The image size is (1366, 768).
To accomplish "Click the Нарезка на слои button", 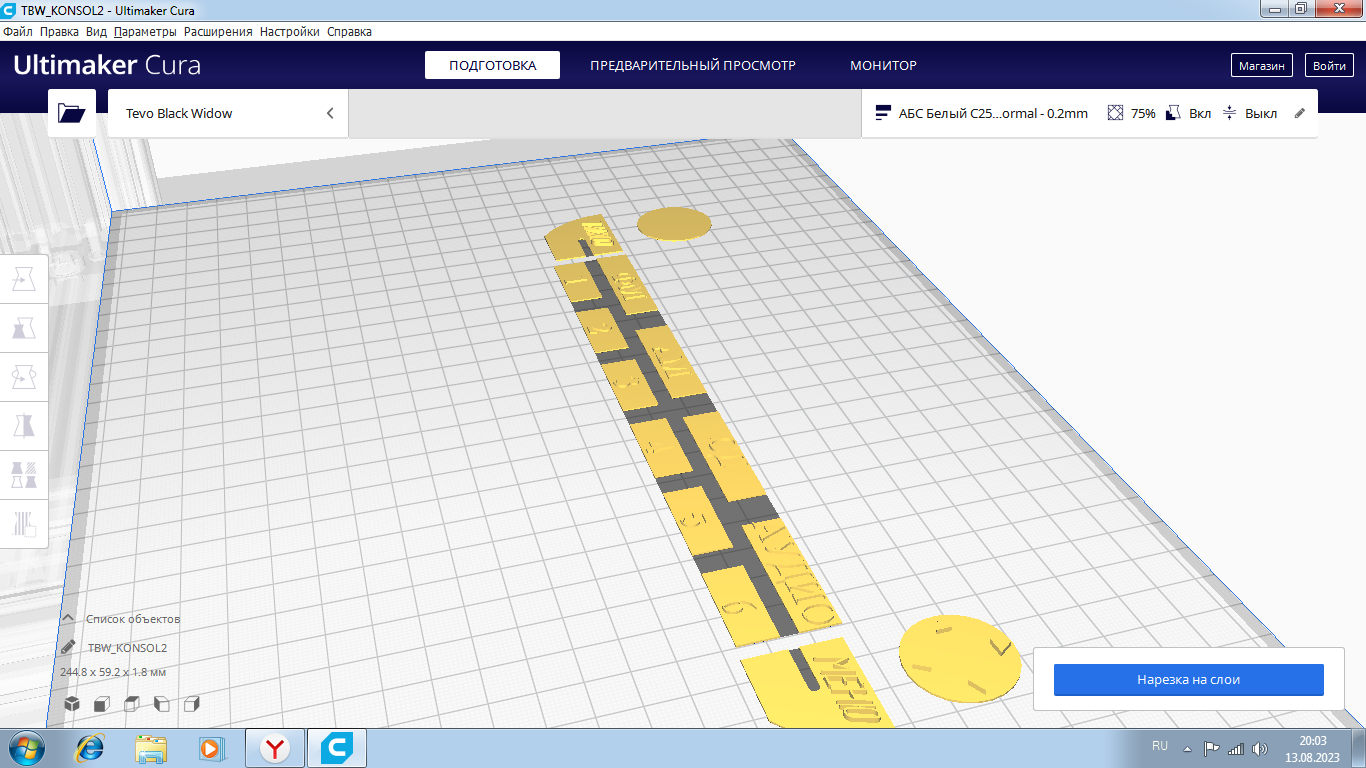I will pos(1188,680).
